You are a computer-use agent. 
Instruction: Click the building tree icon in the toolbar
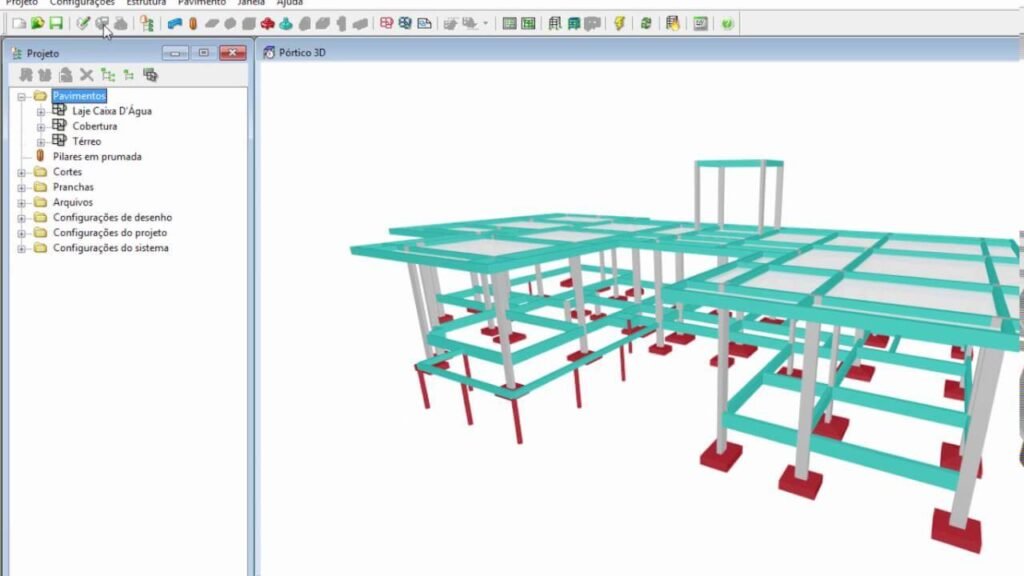click(147, 24)
